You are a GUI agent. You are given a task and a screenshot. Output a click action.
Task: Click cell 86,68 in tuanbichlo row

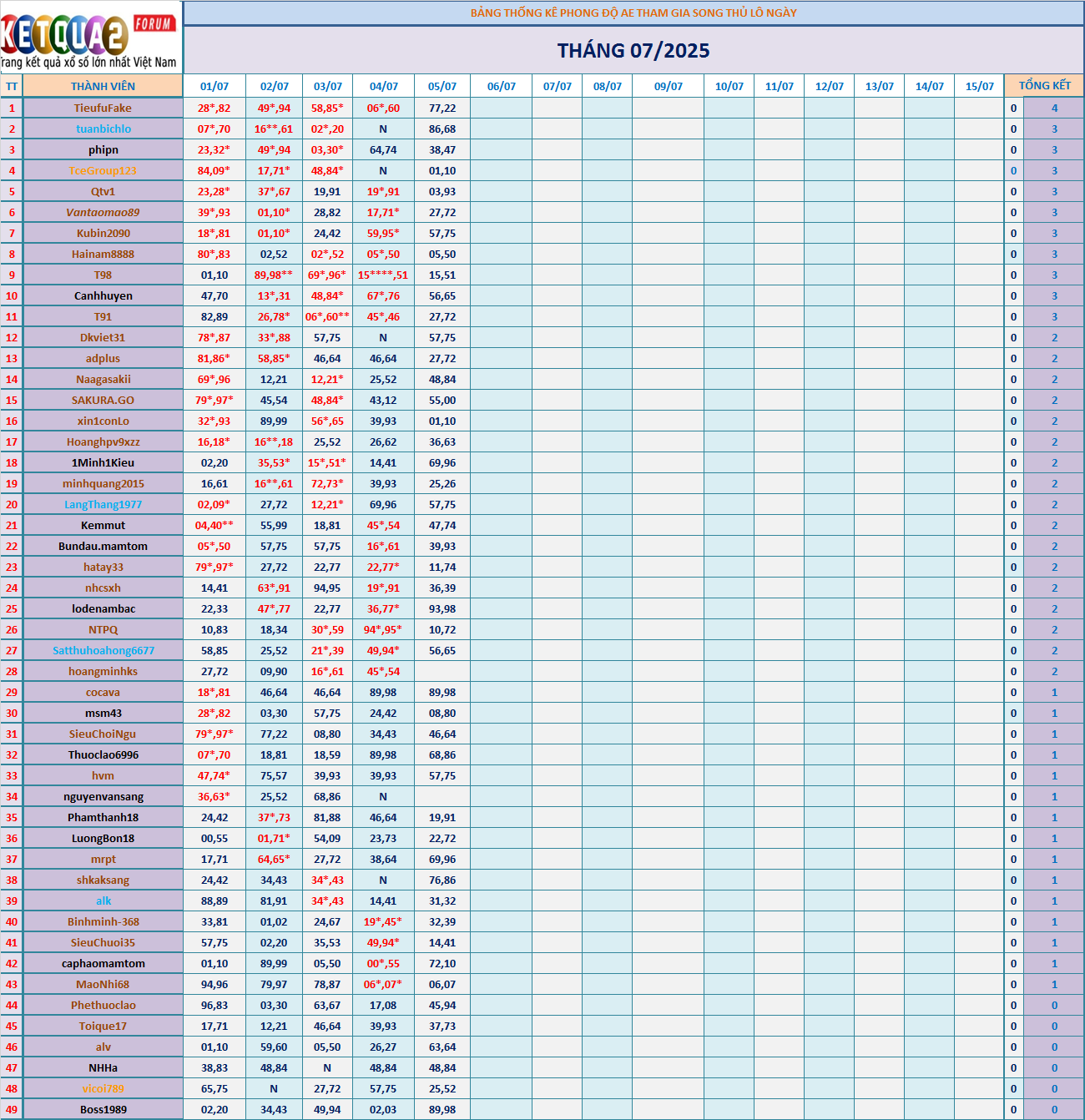click(x=442, y=129)
